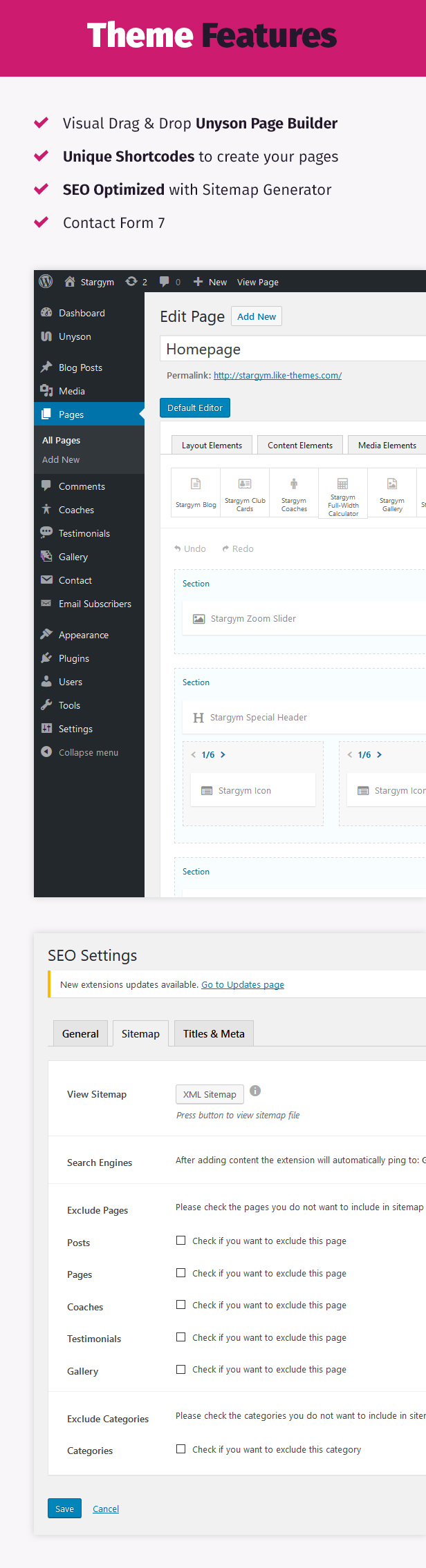
Task: Click the Homepage title input field
Action: 293,349
